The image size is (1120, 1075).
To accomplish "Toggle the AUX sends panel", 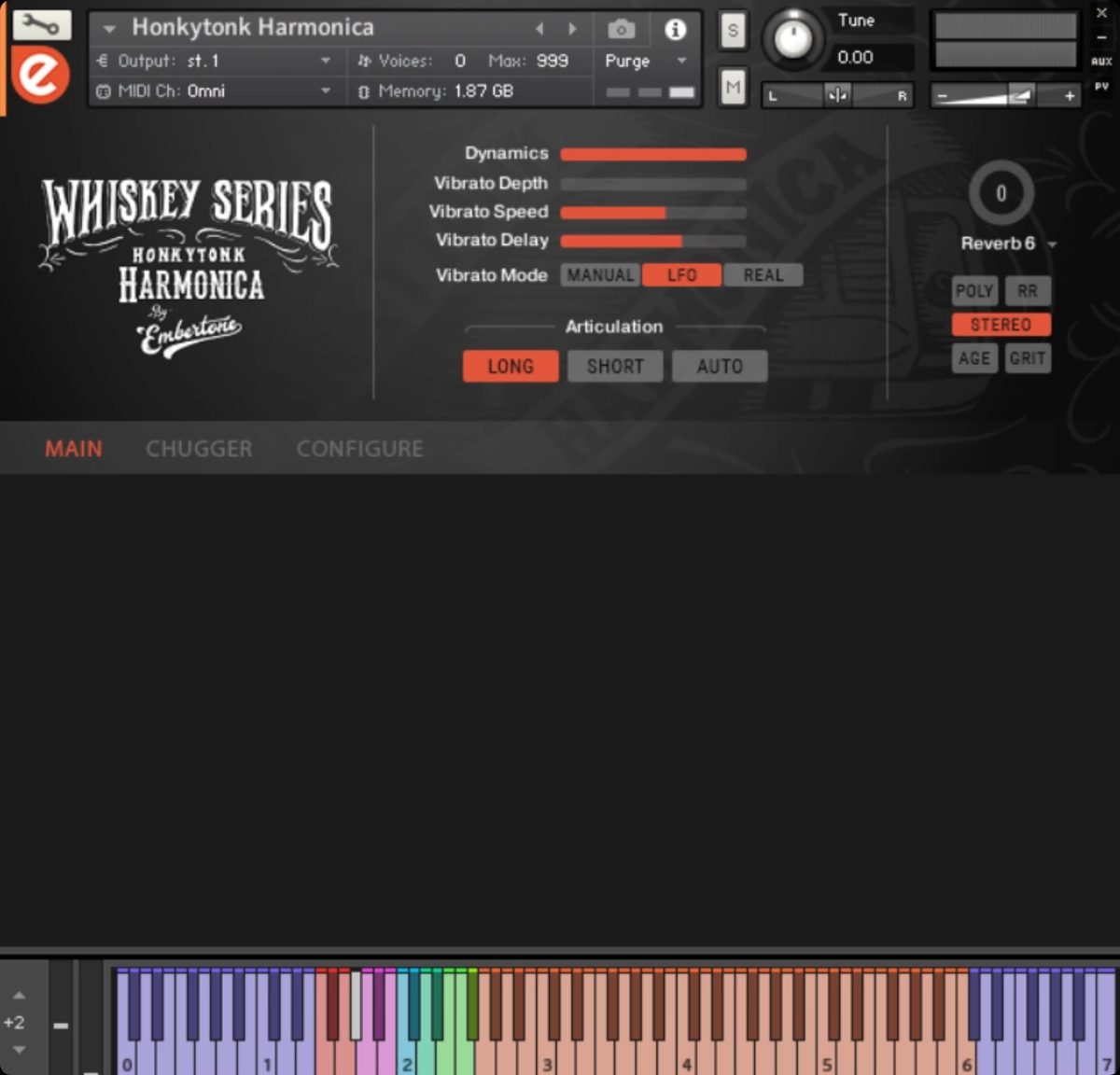I will [1101, 62].
